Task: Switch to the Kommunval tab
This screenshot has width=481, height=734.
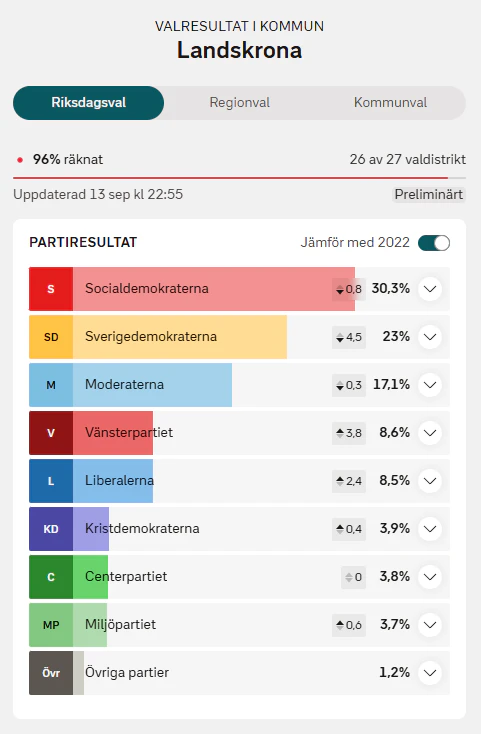Action: (x=390, y=103)
